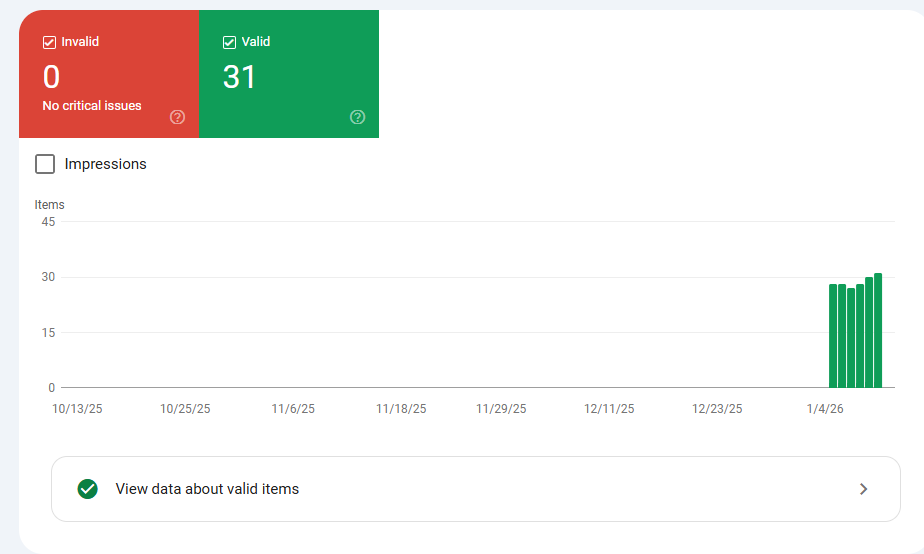Screen dimensions: 924x554
Task: Open View data about valid items
Action: click(x=207, y=489)
